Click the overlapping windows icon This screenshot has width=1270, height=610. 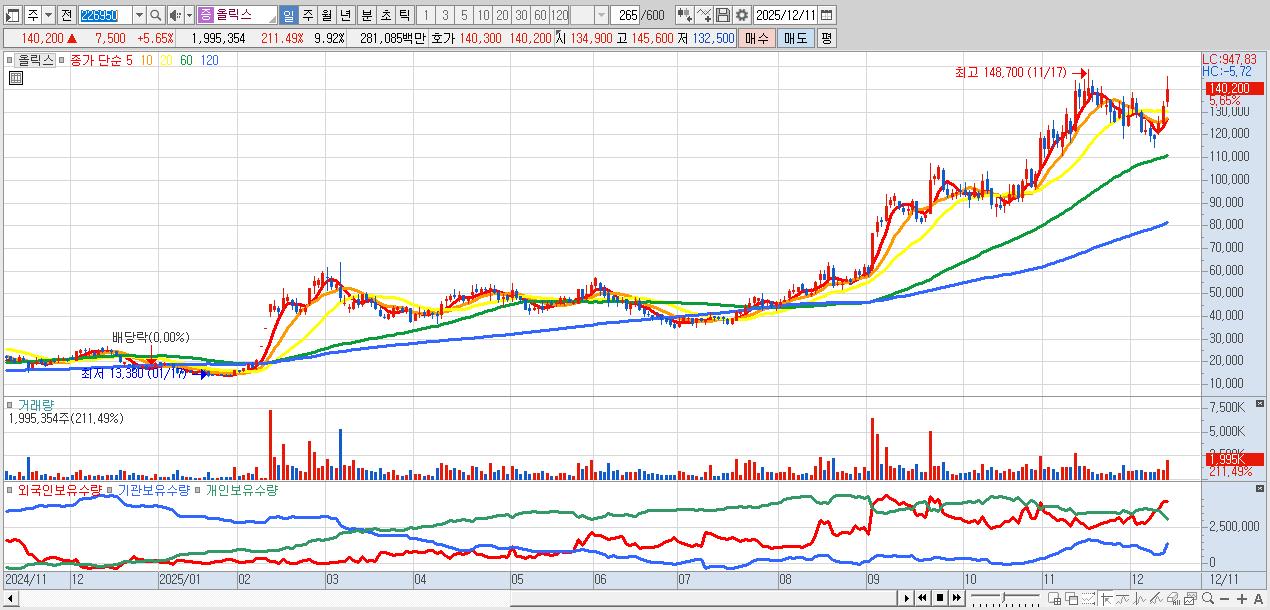[x=1071, y=598]
